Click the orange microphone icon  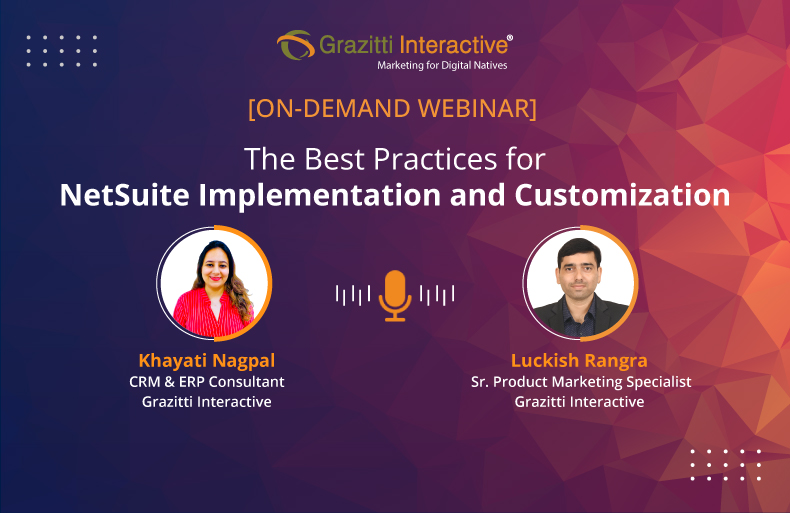[x=395, y=296]
